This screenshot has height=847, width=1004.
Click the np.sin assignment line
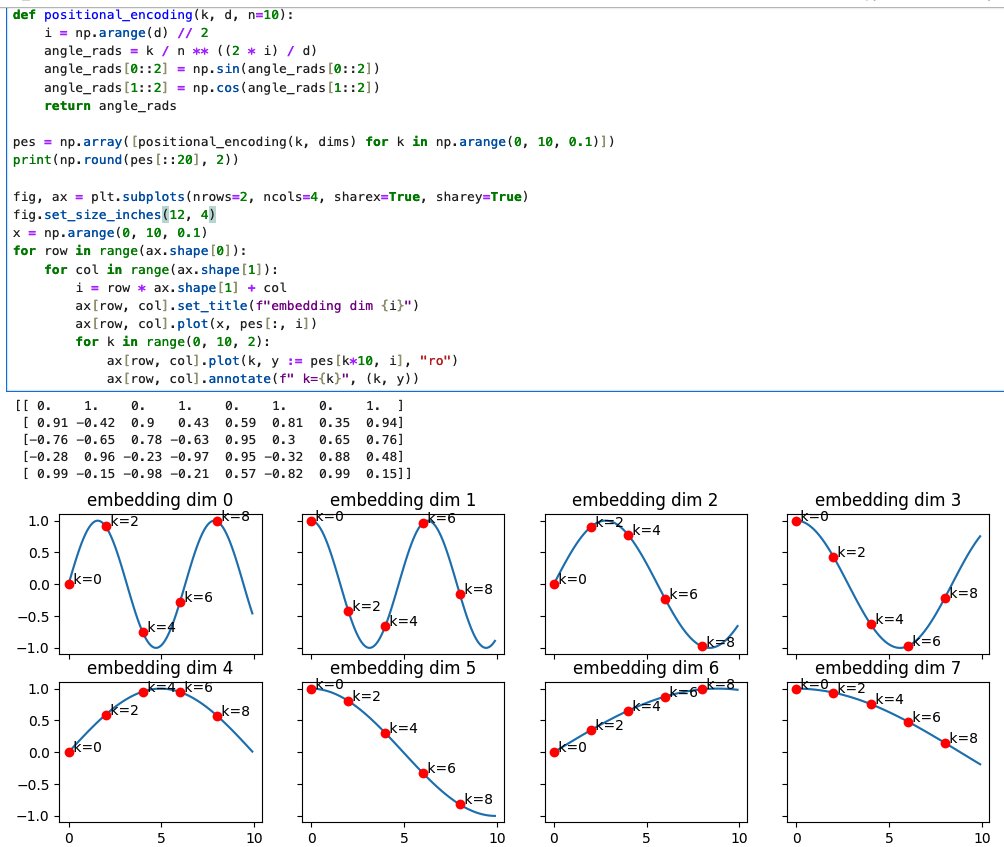click(x=211, y=69)
